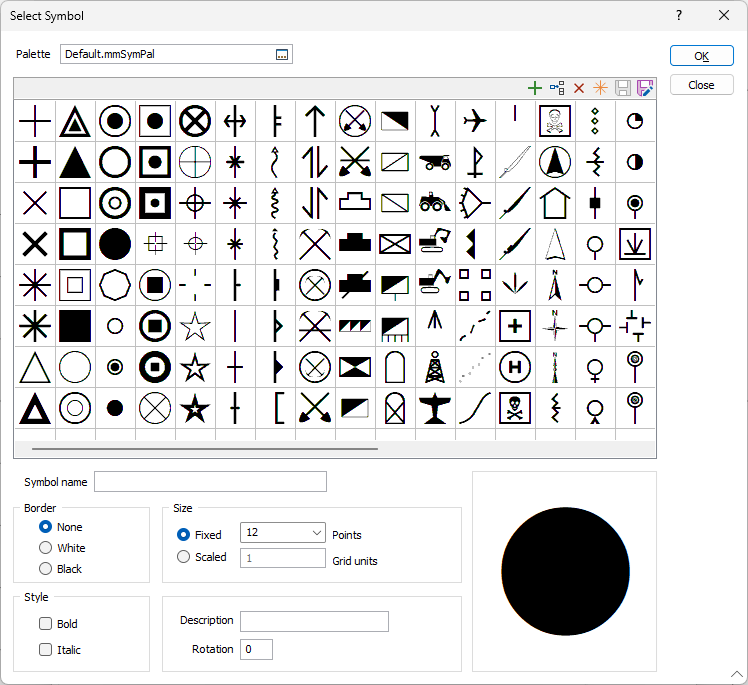Click the Close button
Image resolution: width=748 pixels, height=685 pixels.
point(701,85)
